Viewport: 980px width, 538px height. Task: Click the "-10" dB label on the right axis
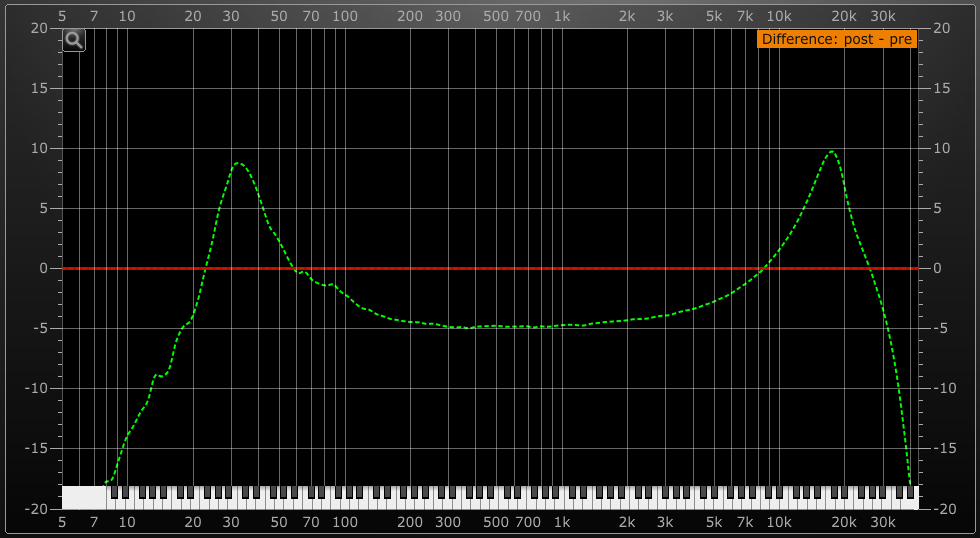941,388
